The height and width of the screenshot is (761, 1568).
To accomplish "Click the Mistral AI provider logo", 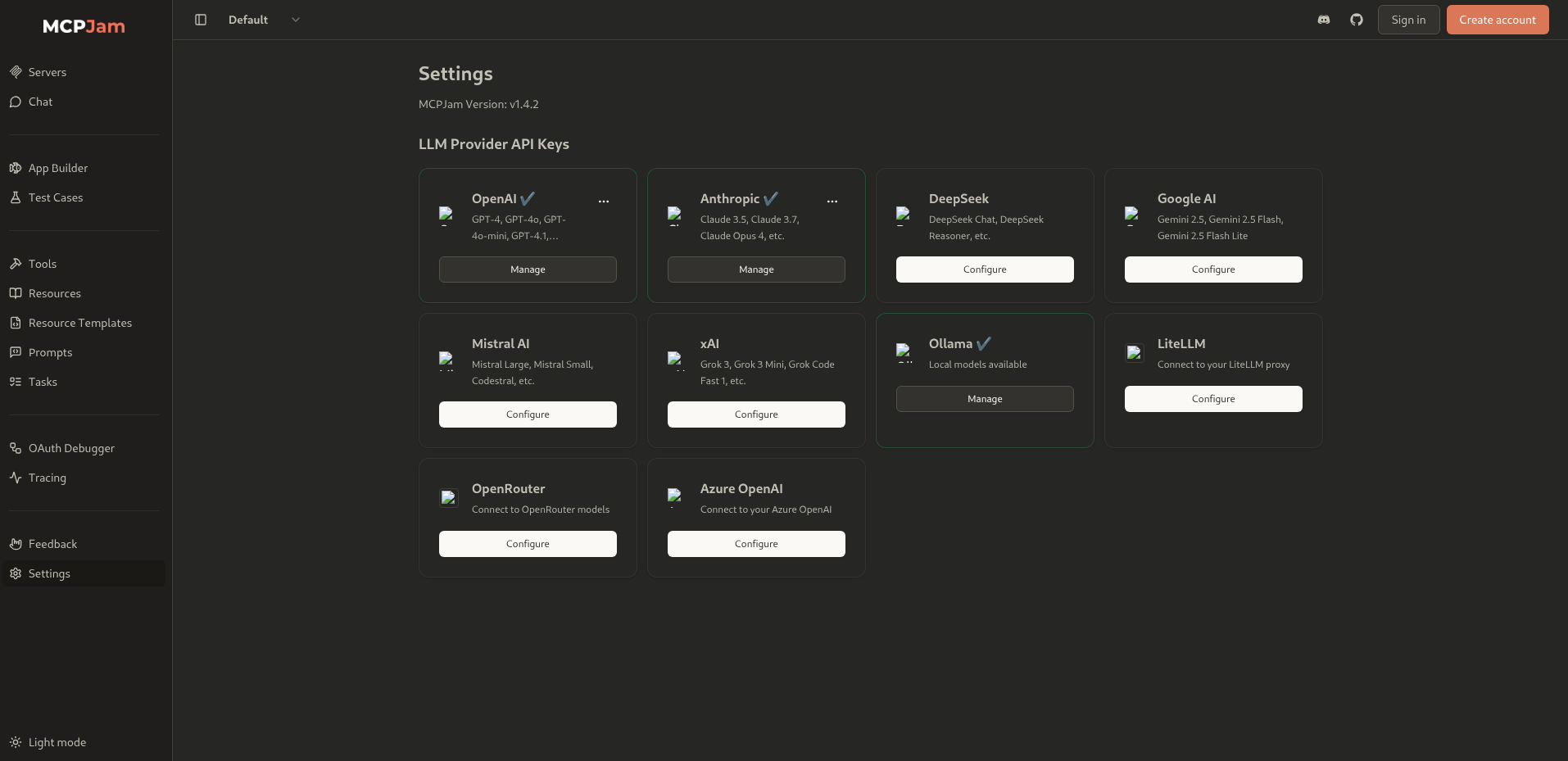I will click(x=447, y=360).
